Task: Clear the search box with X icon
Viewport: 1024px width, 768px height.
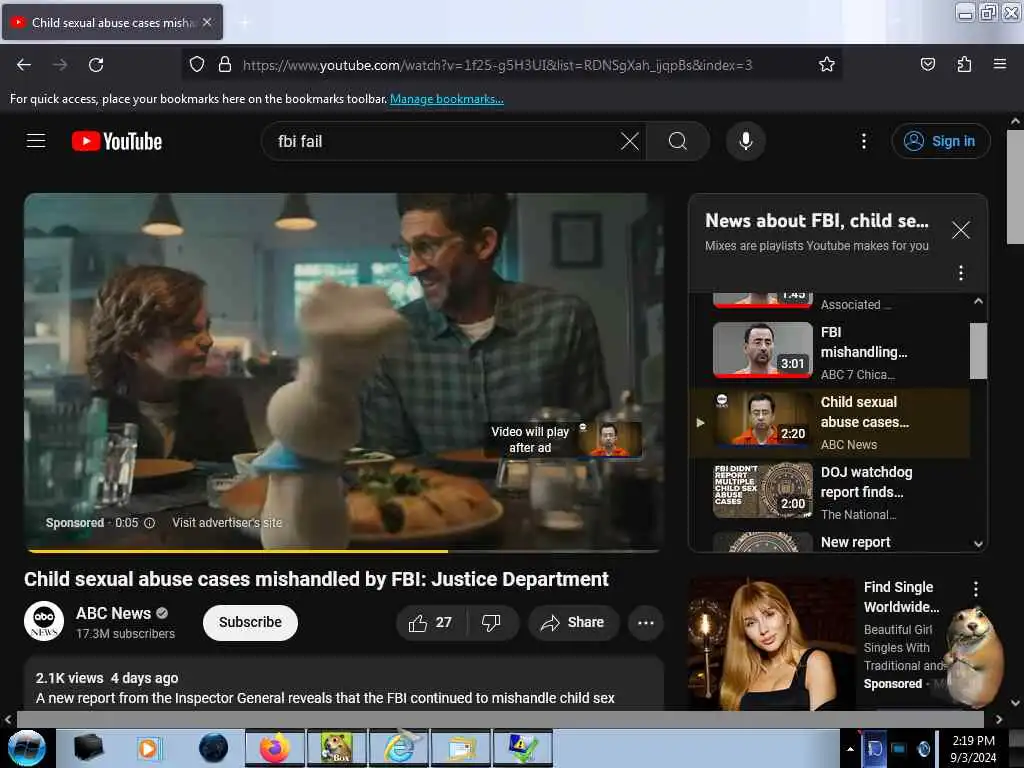Action: tap(630, 141)
